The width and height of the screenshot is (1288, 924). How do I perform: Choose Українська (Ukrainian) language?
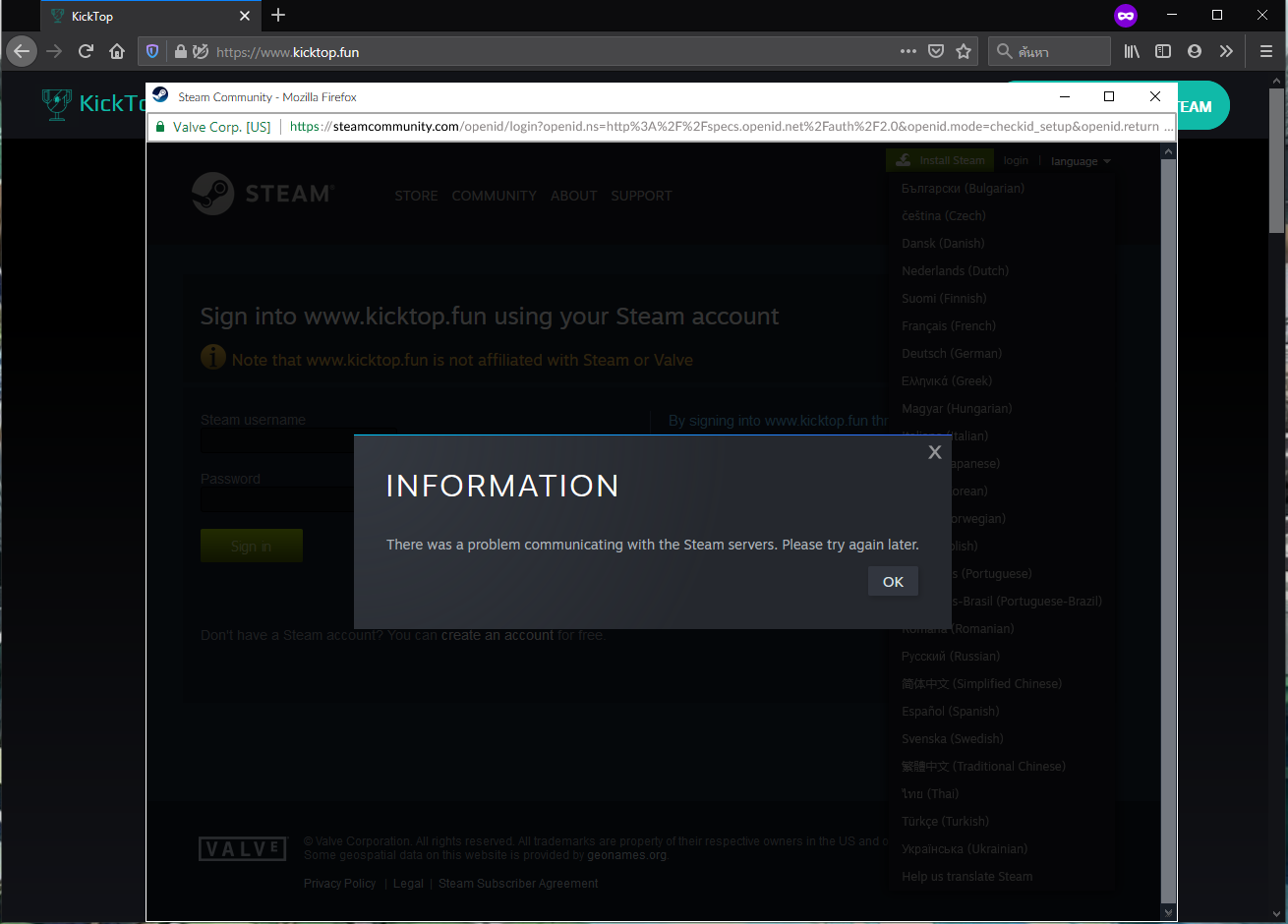click(x=965, y=848)
